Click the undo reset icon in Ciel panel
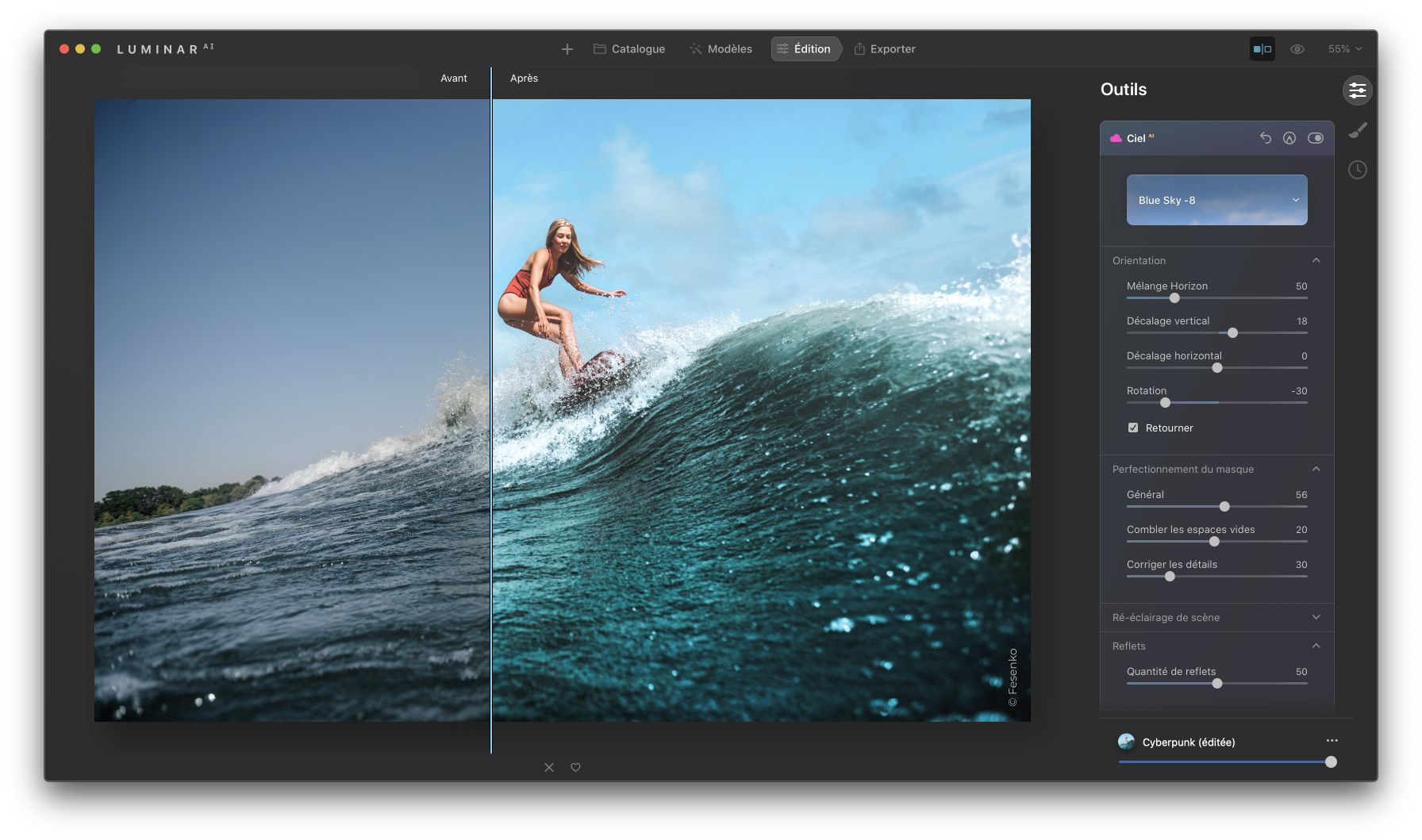Screen dimensions: 1422x840 [x=1265, y=138]
